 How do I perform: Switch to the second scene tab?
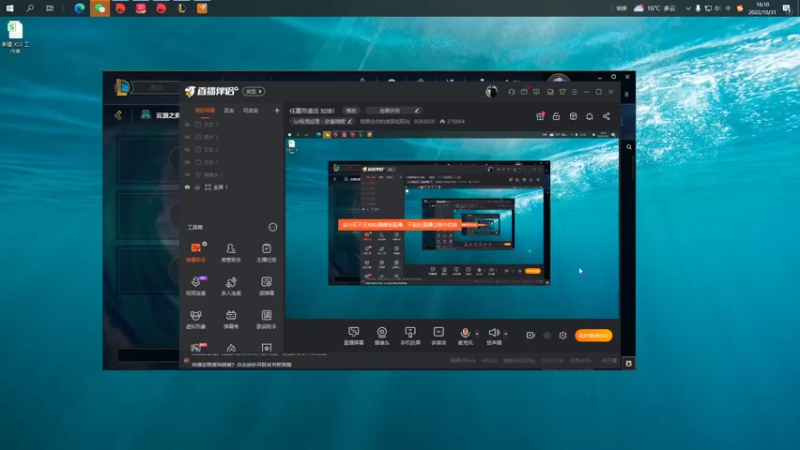click(229, 111)
